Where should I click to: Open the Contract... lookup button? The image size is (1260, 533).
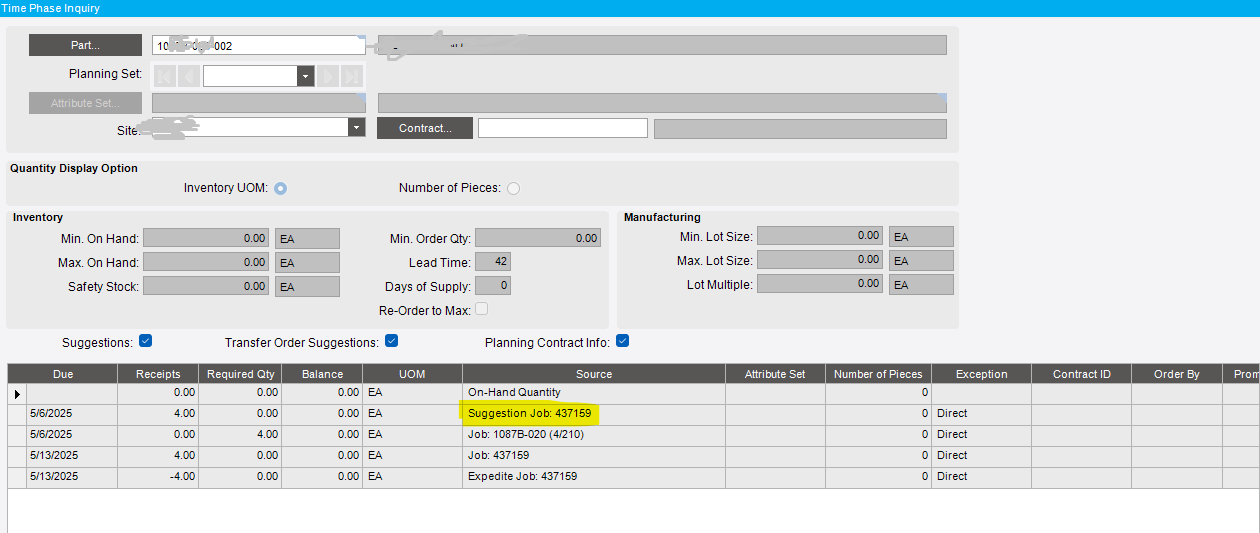pos(425,128)
